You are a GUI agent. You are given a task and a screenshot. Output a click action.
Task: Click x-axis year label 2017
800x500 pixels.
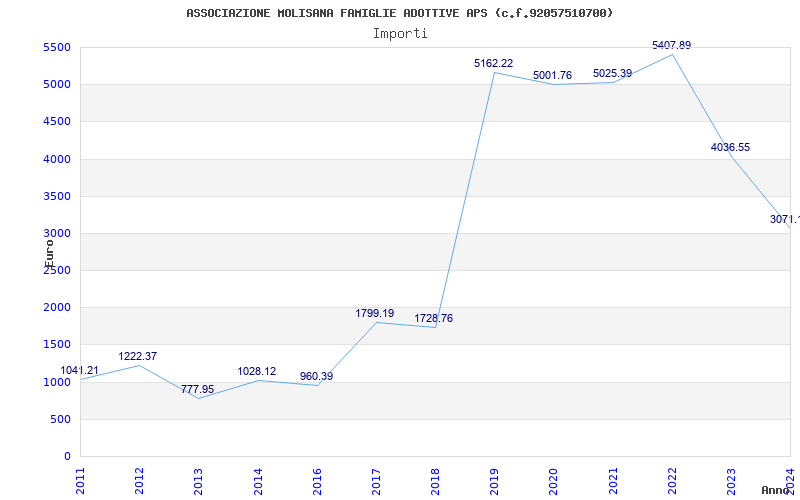(x=376, y=481)
